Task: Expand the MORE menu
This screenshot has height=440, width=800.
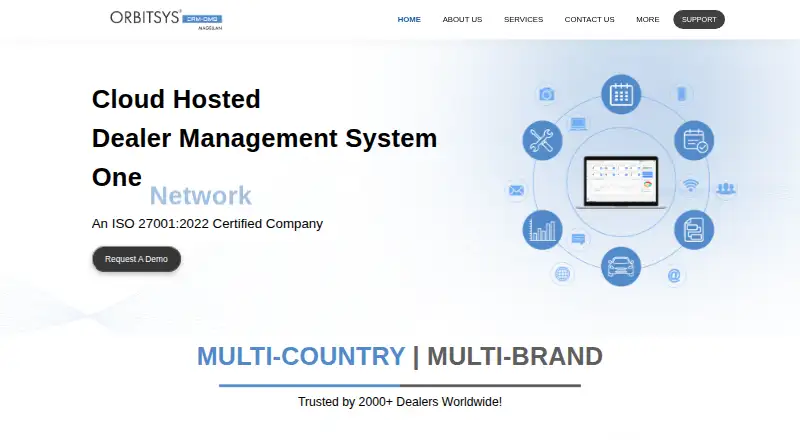Action: tap(647, 19)
